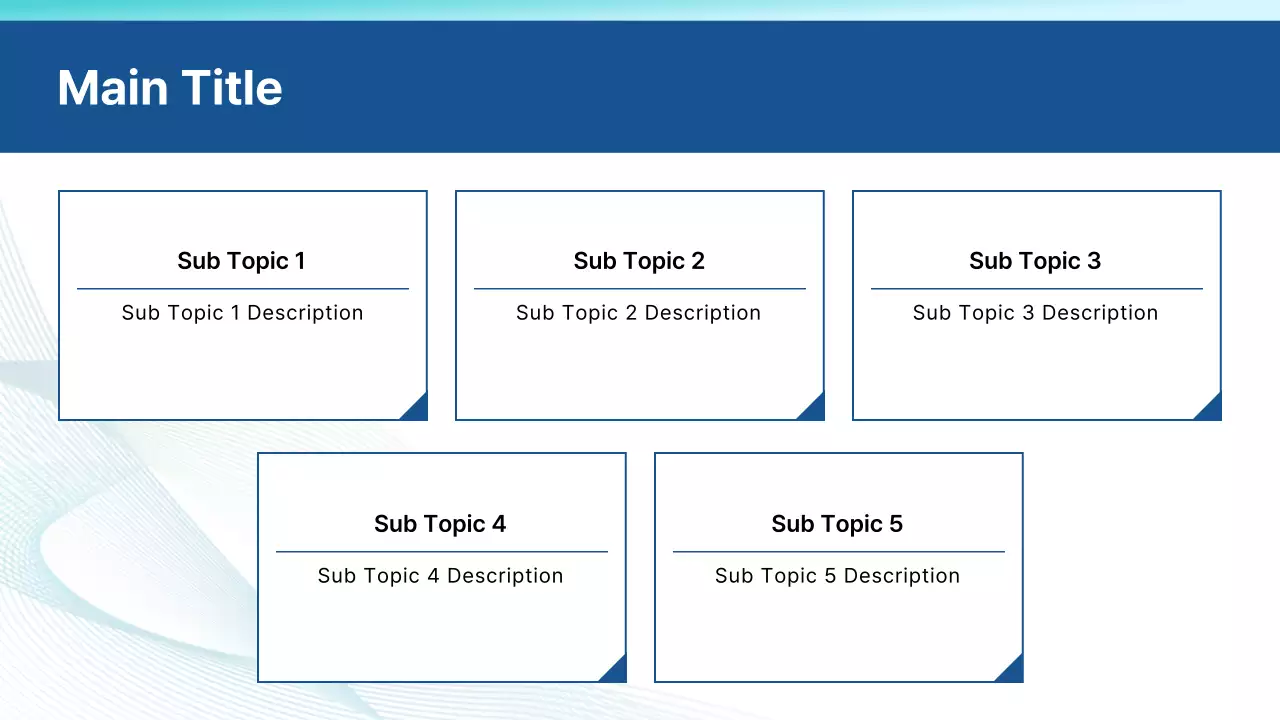The width and height of the screenshot is (1280, 720).
Task: Click the Main Title text
Action: 170,88
